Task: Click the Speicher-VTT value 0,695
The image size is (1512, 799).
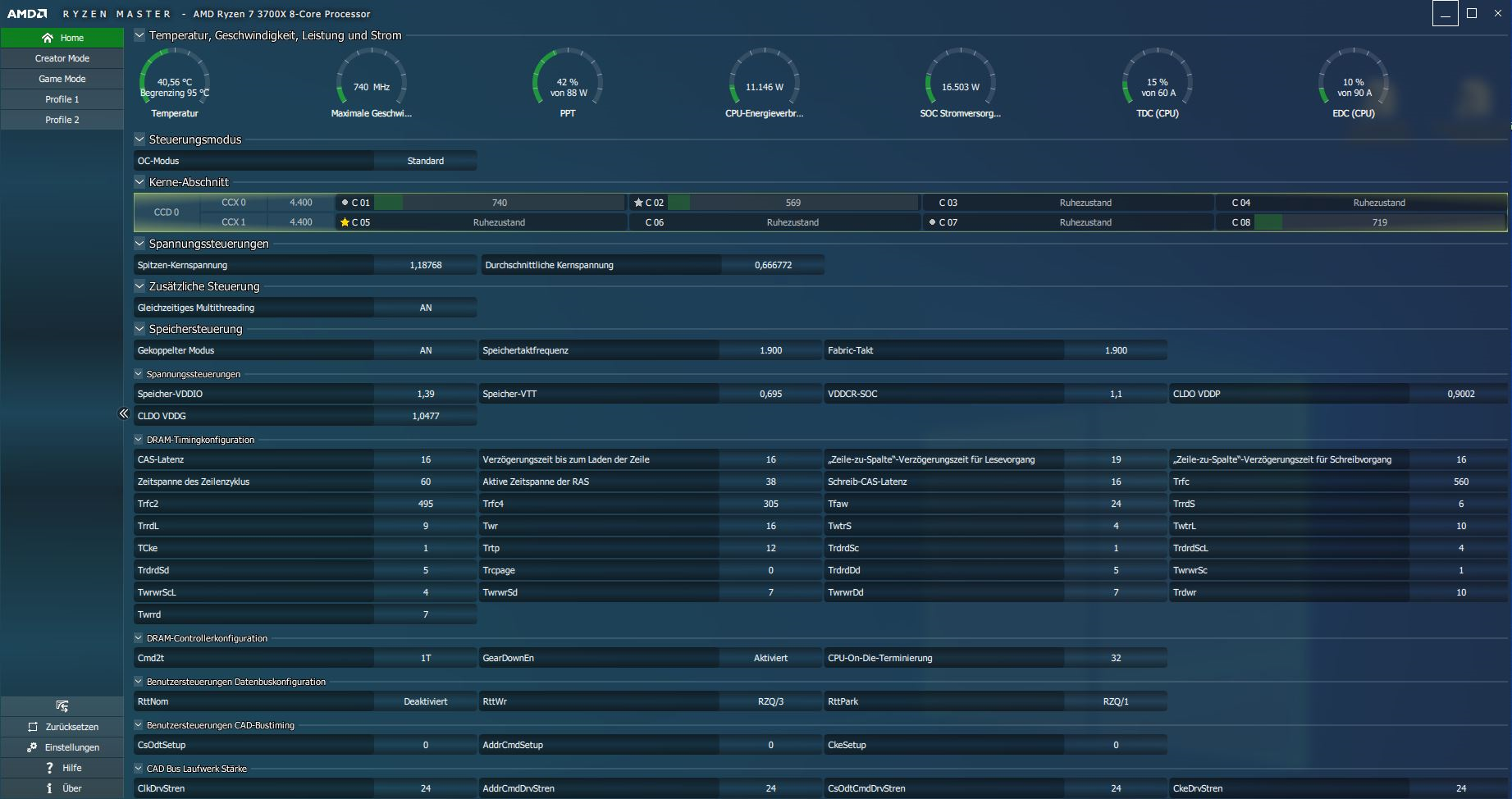Action: coord(771,394)
